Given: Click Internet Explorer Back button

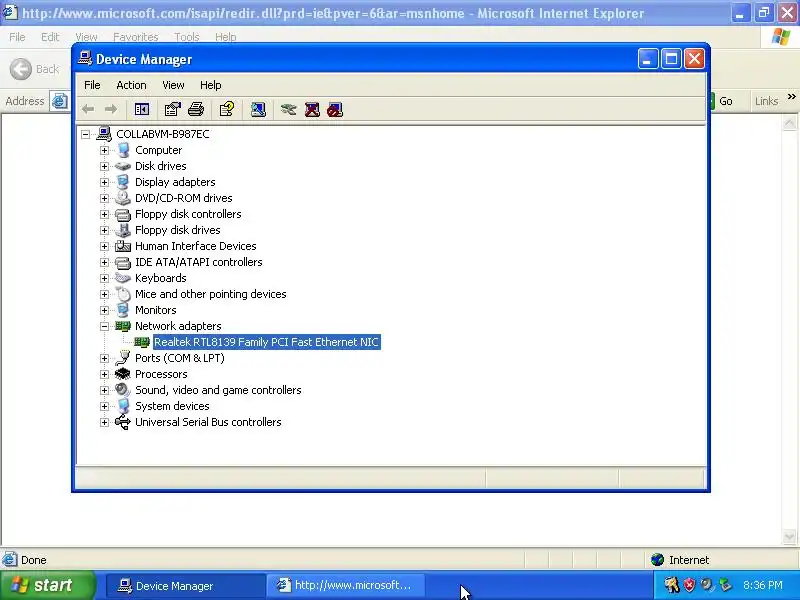Looking at the screenshot, I should tap(35, 69).
